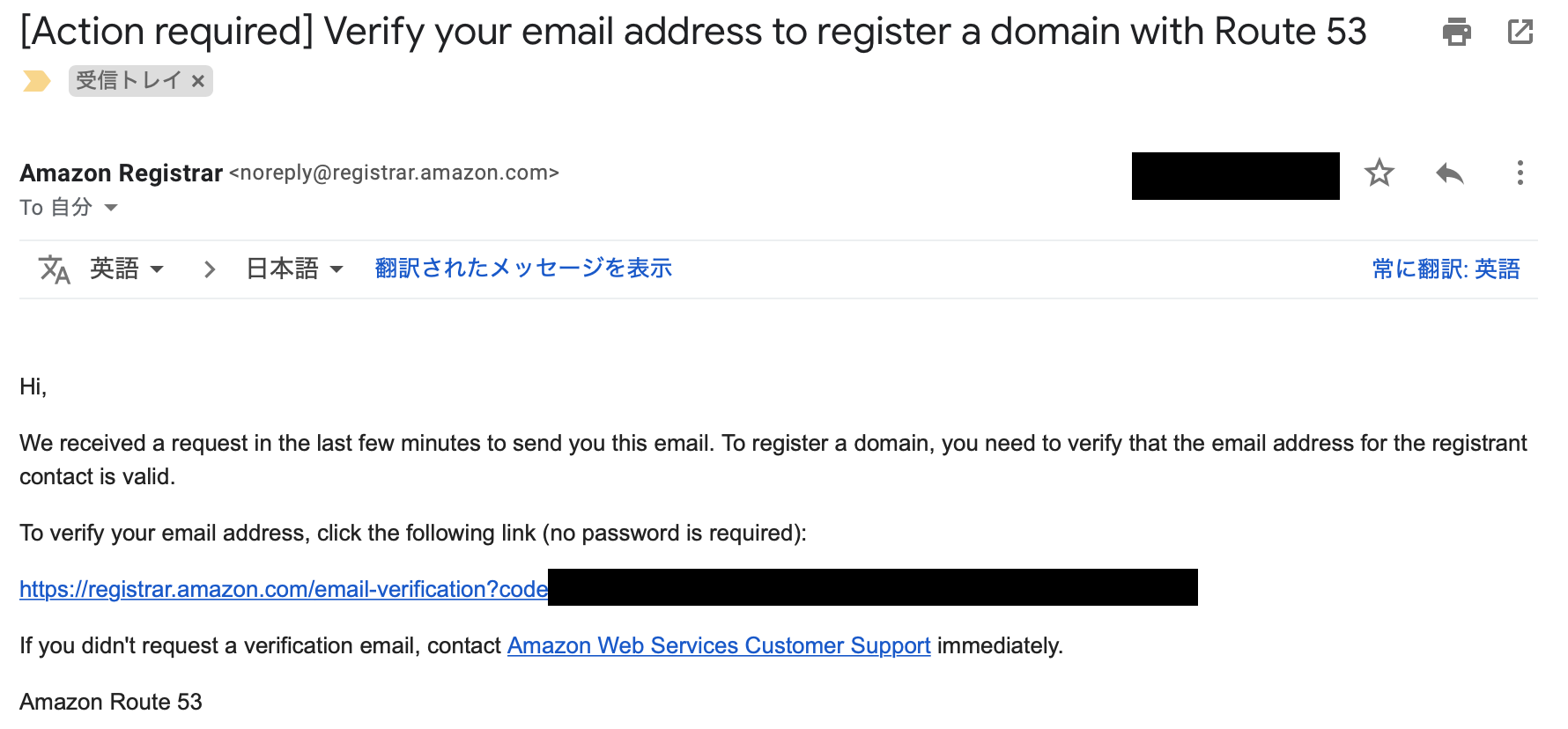Click 翻訳されたメッセージを表示 link
Viewport: 1568px width, 729px height.
523,268
